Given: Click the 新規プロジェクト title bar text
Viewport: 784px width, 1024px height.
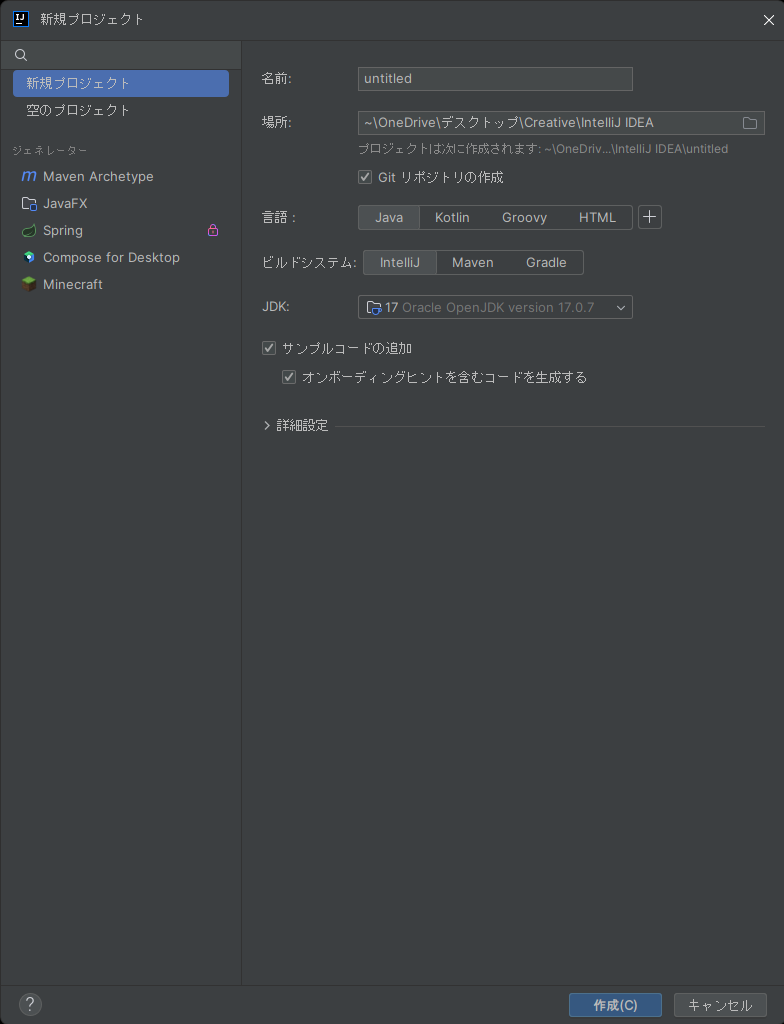Looking at the screenshot, I should click(x=92, y=20).
